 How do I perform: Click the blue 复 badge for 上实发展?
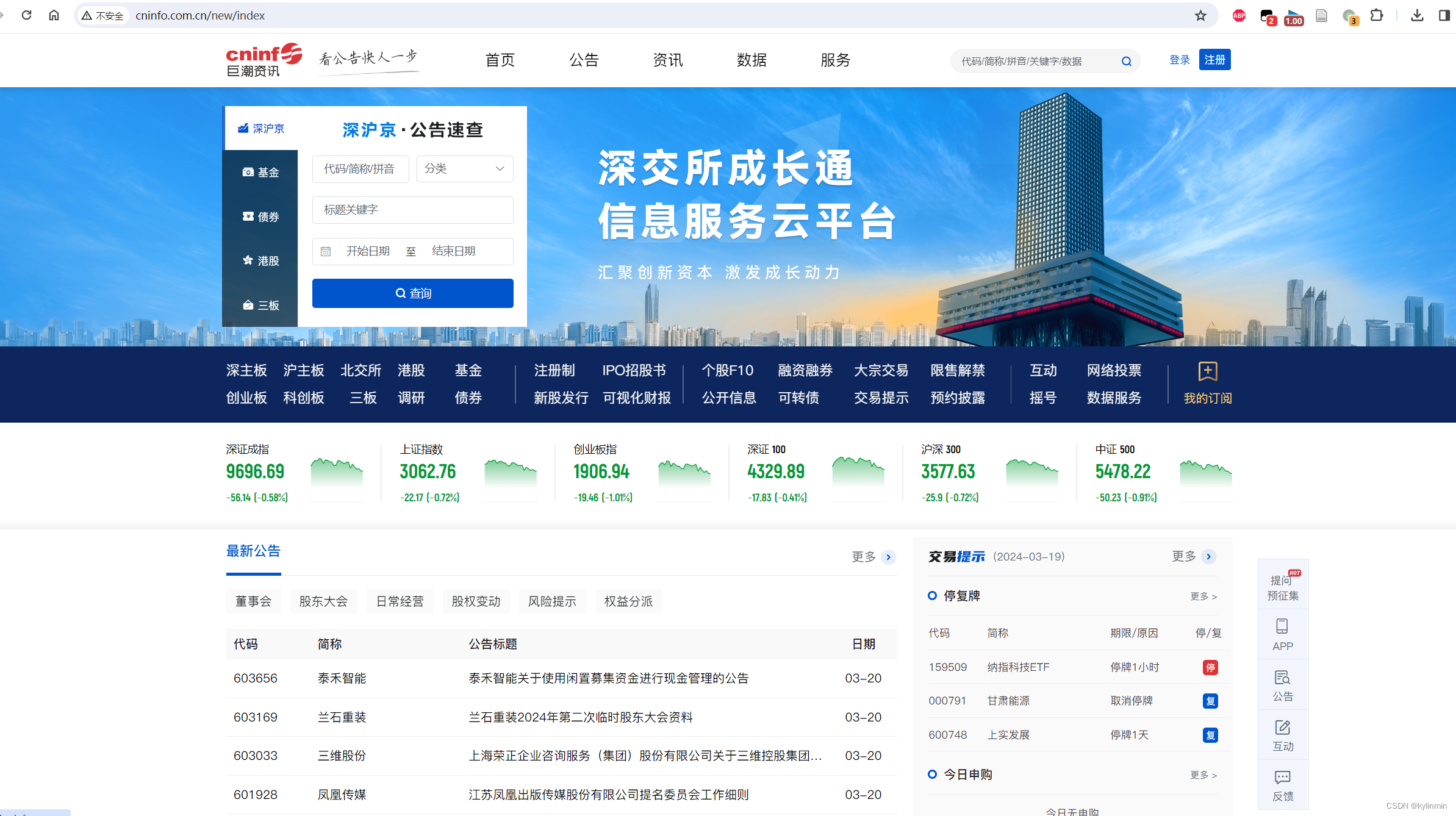tap(1210, 735)
